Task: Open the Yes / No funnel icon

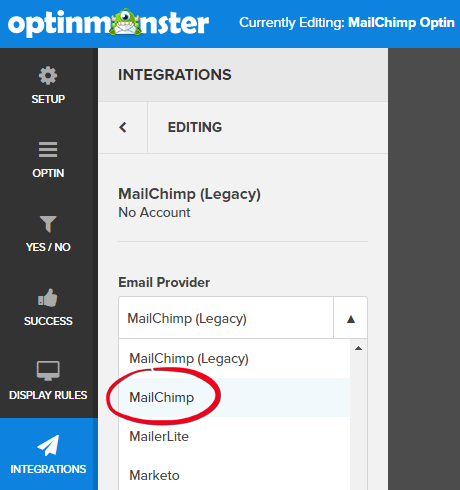Action: pyautogui.click(x=48, y=224)
